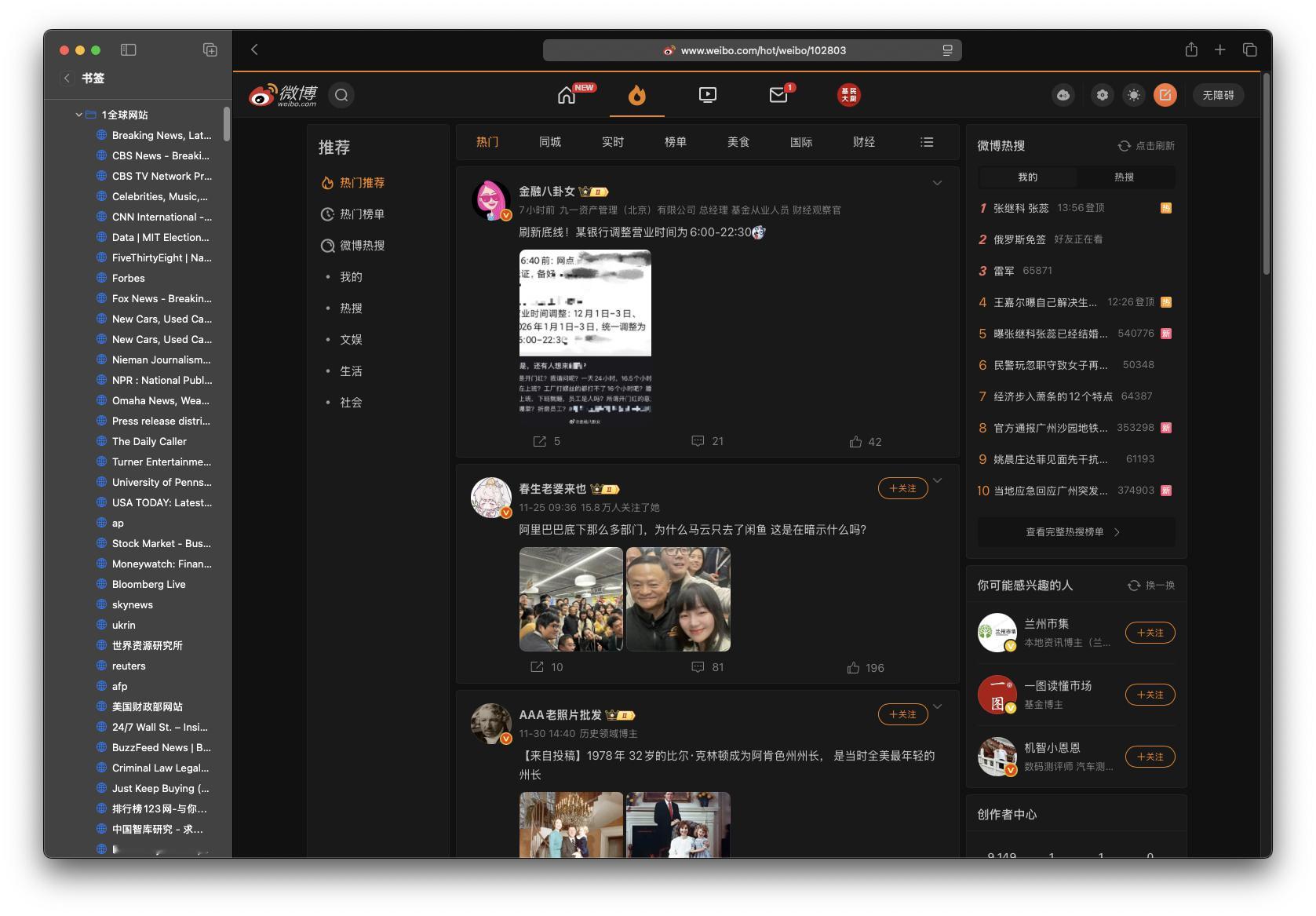Viewport: 1316px width, 916px height.
Task: Click the Safari address bar
Action: pos(753,50)
